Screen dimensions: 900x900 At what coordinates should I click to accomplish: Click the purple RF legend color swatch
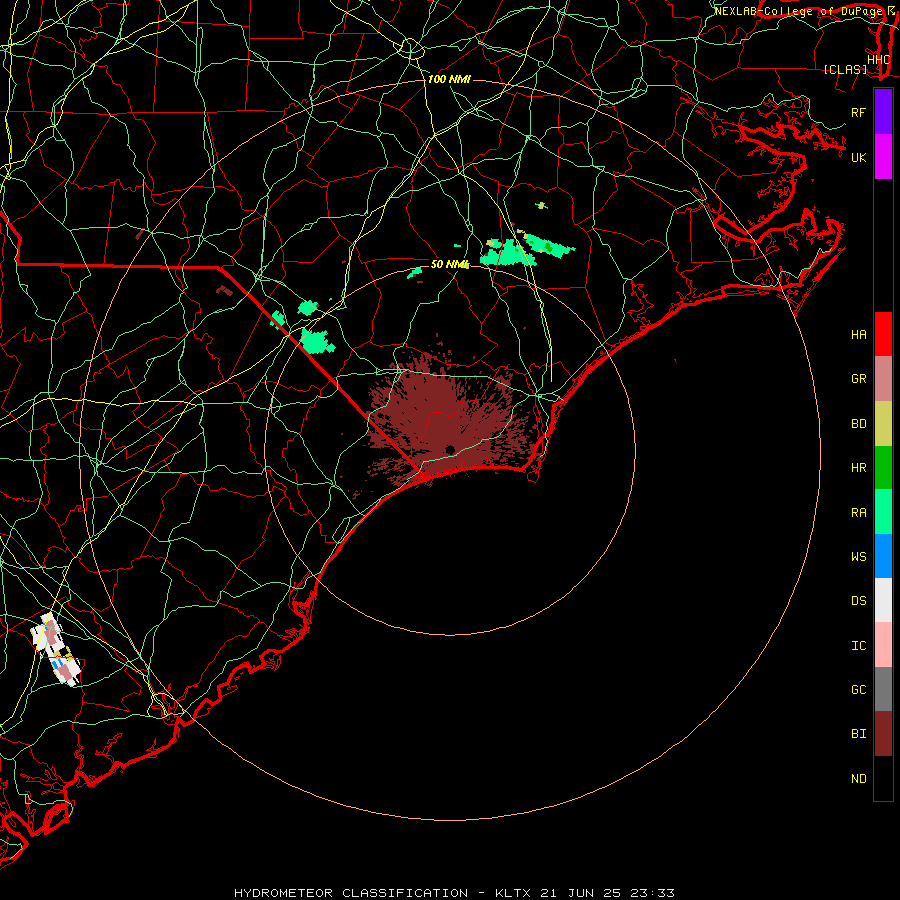pyautogui.click(x=883, y=112)
